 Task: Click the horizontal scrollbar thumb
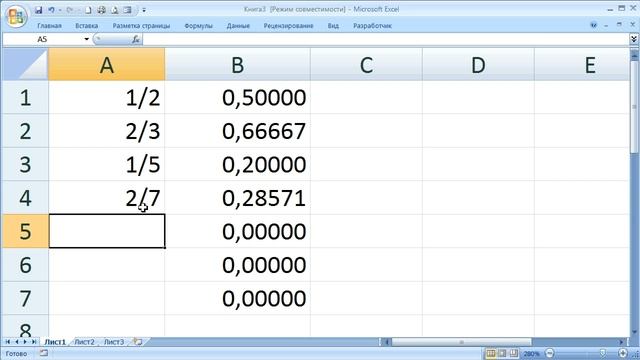462,342
